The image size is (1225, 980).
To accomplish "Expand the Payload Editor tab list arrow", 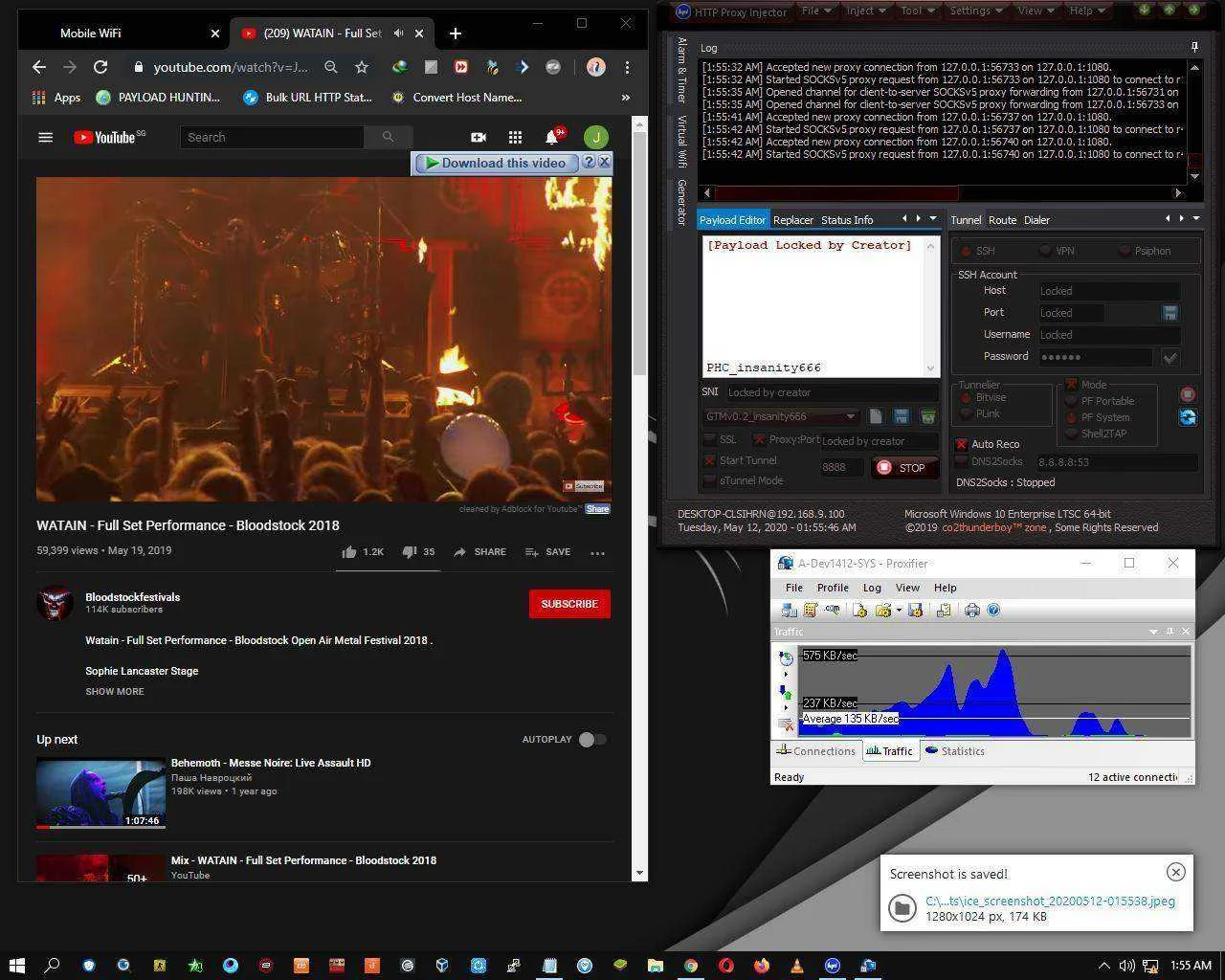I will (x=933, y=219).
